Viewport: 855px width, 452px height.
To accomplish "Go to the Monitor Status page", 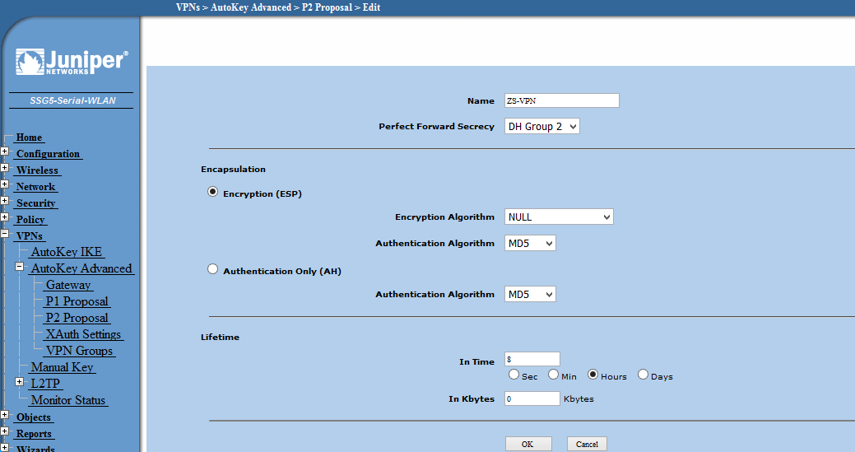I will pyautogui.click(x=68, y=400).
